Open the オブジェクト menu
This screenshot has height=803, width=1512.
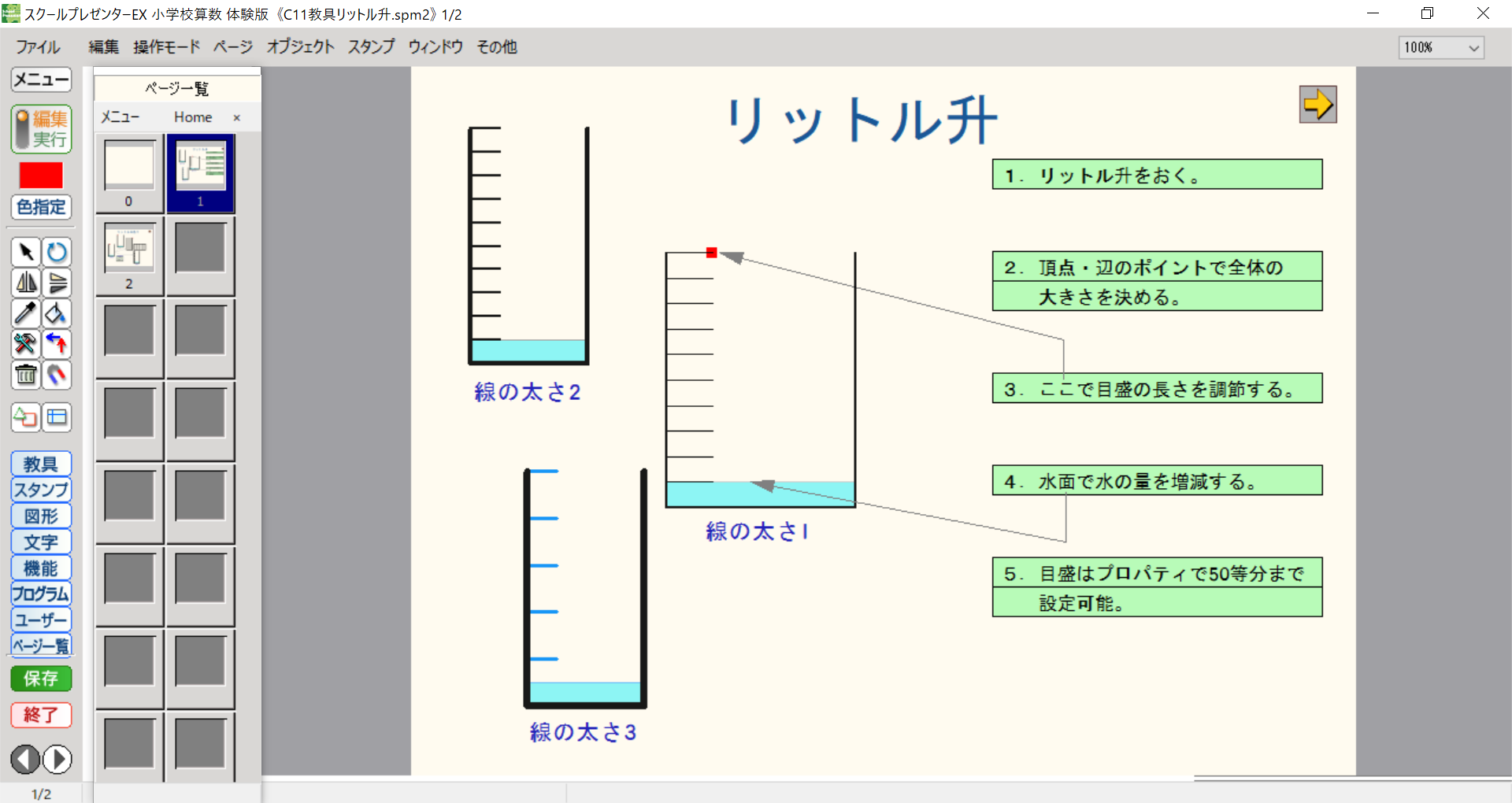coord(300,47)
